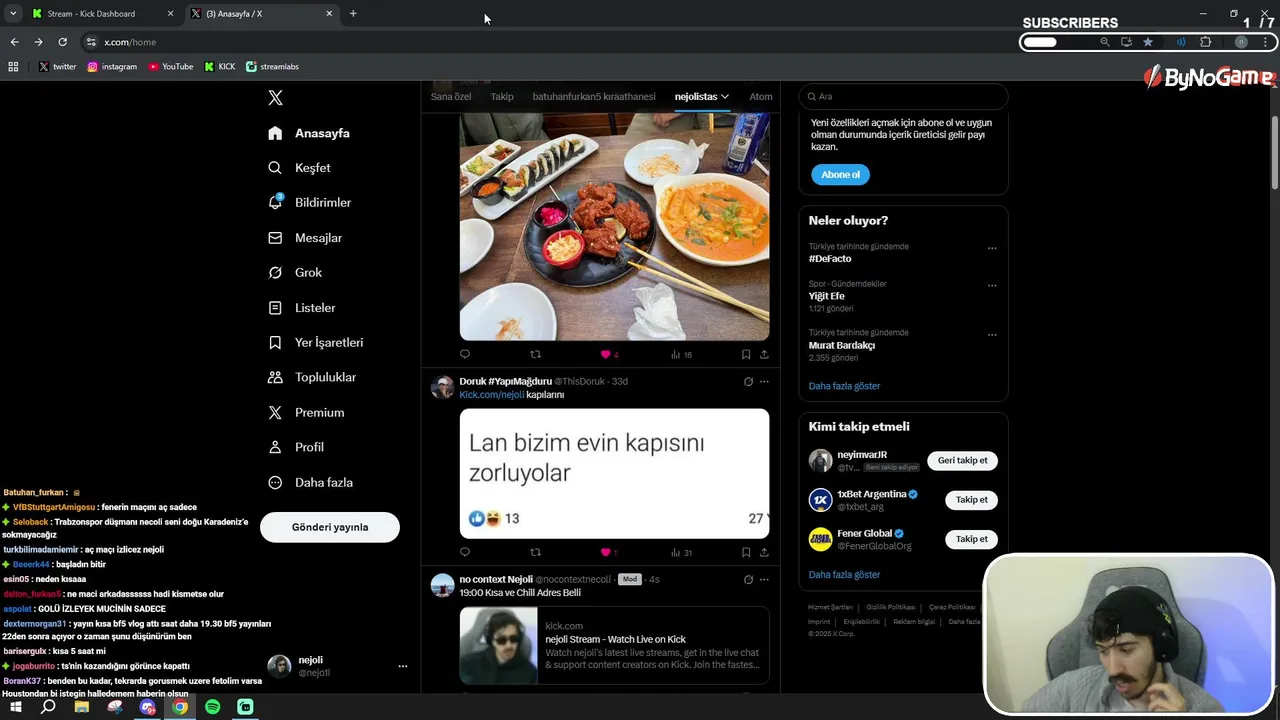The height and width of the screenshot is (720, 1280).
Task: Click Grok icon on no context Nejoli post
Action: pos(748,579)
